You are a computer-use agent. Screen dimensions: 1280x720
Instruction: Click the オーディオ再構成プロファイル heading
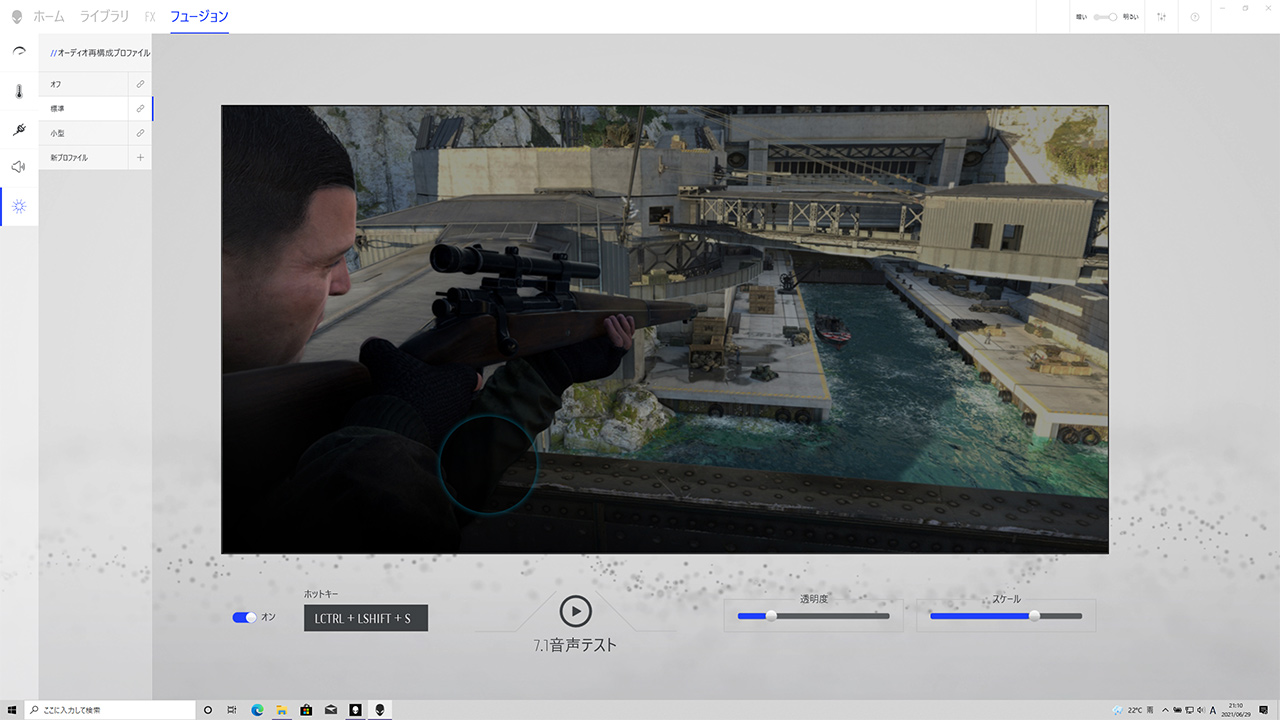(x=100, y=53)
